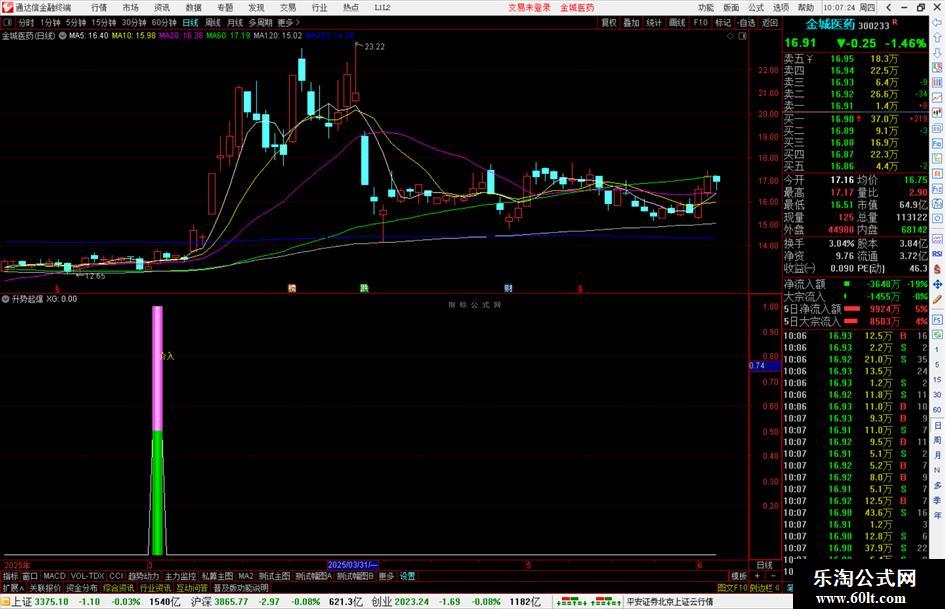Click the 交易未登录 login link

(x=529, y=8)
